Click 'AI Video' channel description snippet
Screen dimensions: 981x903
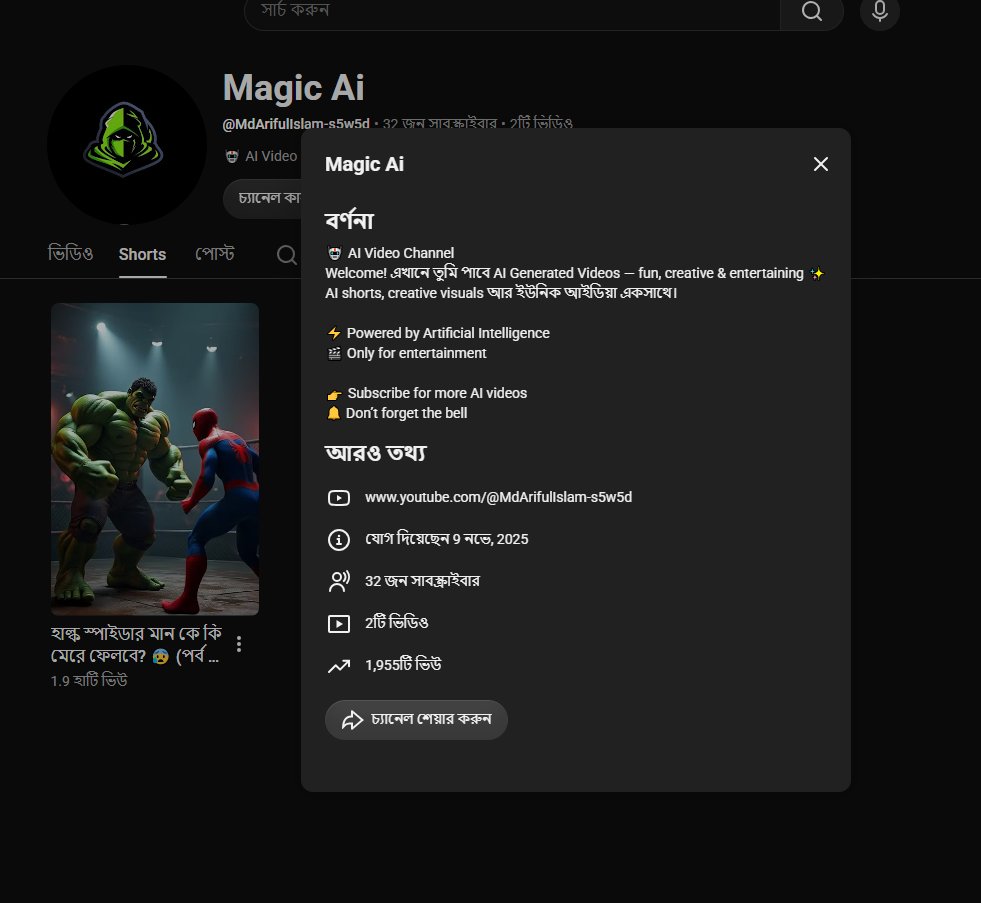click(x=270, y=156)
